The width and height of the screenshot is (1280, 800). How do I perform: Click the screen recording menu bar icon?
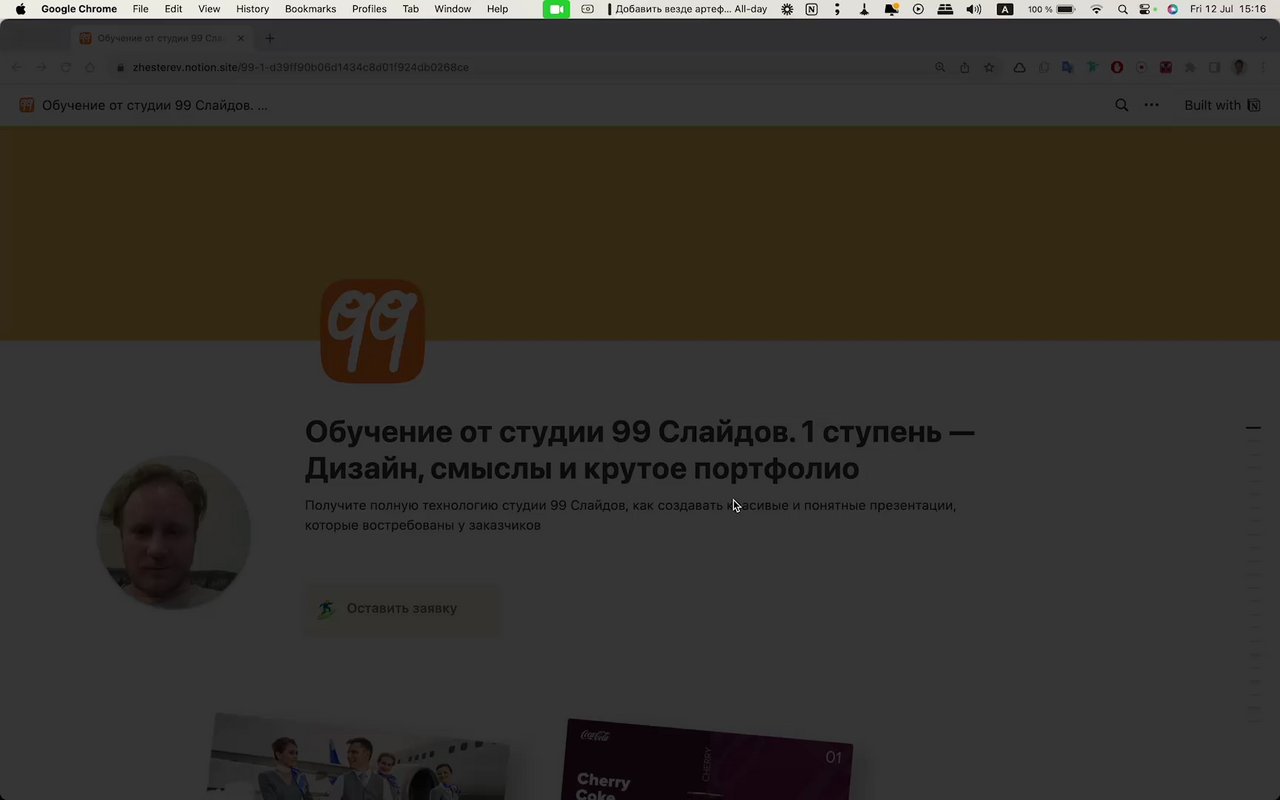click(587, 9)
